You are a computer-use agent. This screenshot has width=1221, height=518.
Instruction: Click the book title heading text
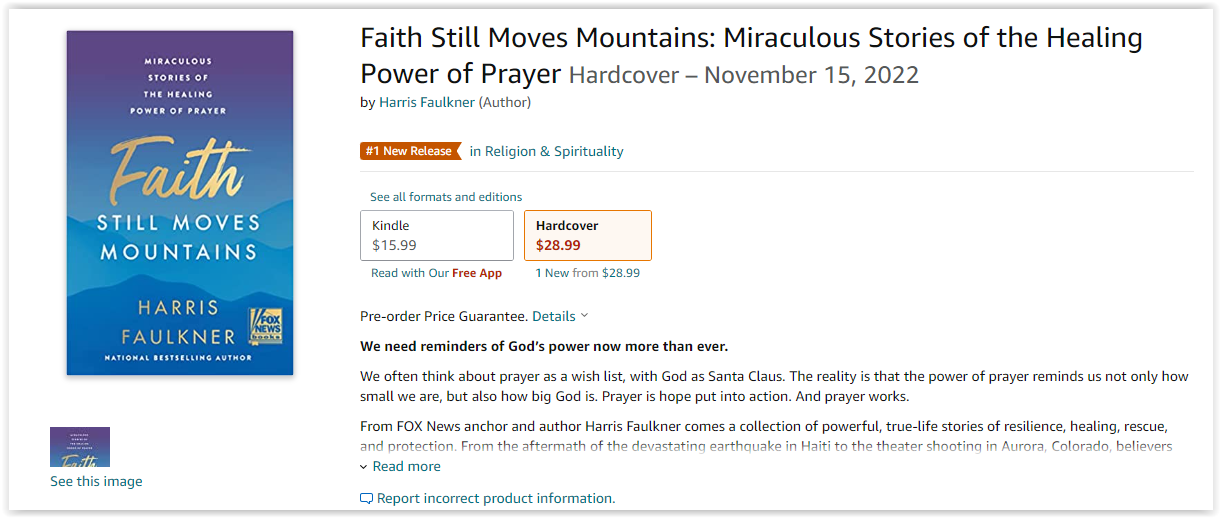(751, 56)
